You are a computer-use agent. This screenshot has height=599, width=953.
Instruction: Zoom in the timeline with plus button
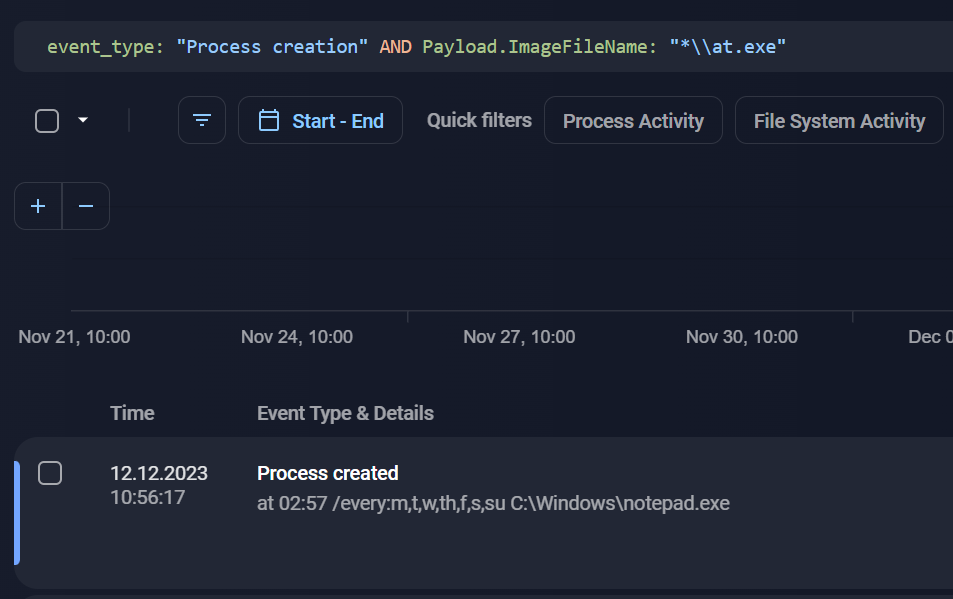(38, 206)
